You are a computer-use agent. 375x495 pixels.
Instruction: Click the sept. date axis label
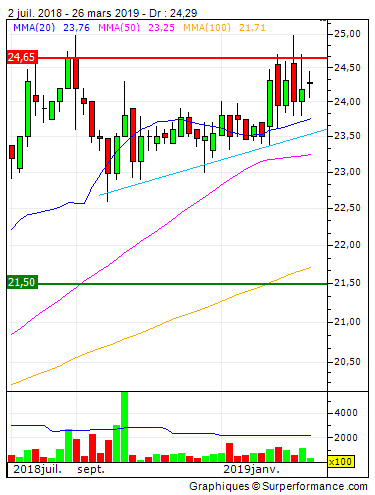(x=91, y=469)
